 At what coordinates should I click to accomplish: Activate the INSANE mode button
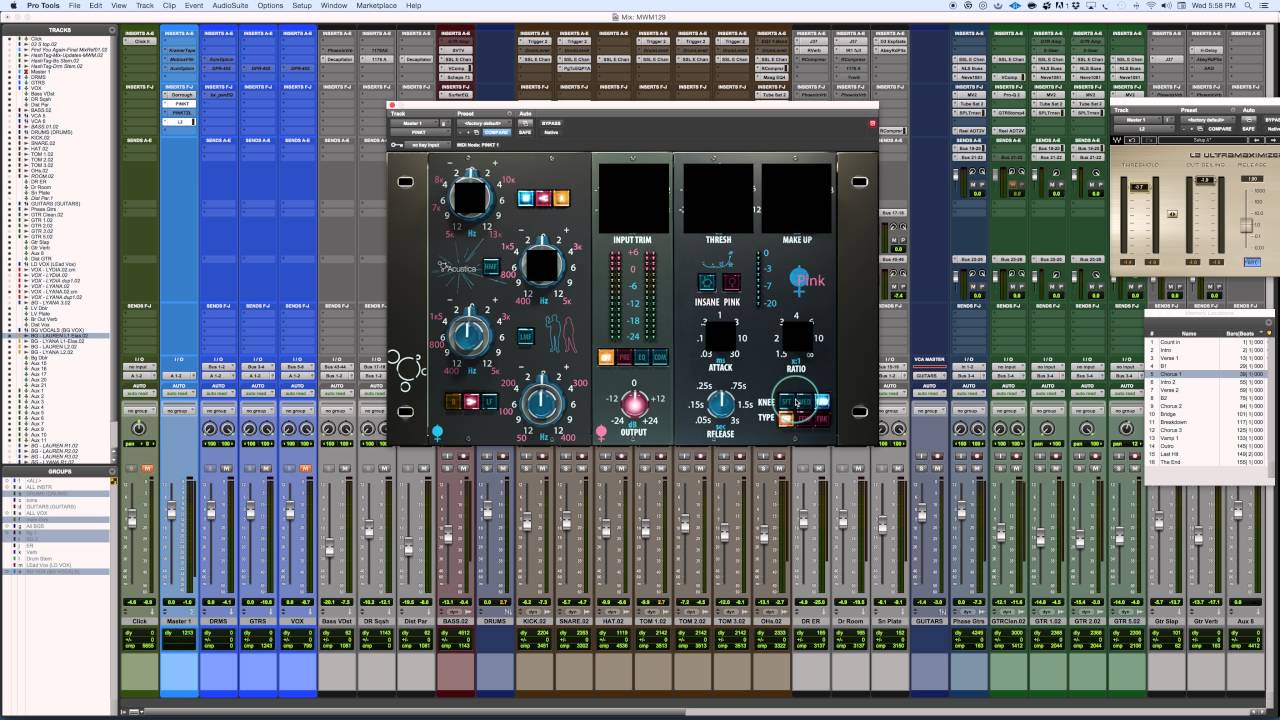(x=707, y=283)
